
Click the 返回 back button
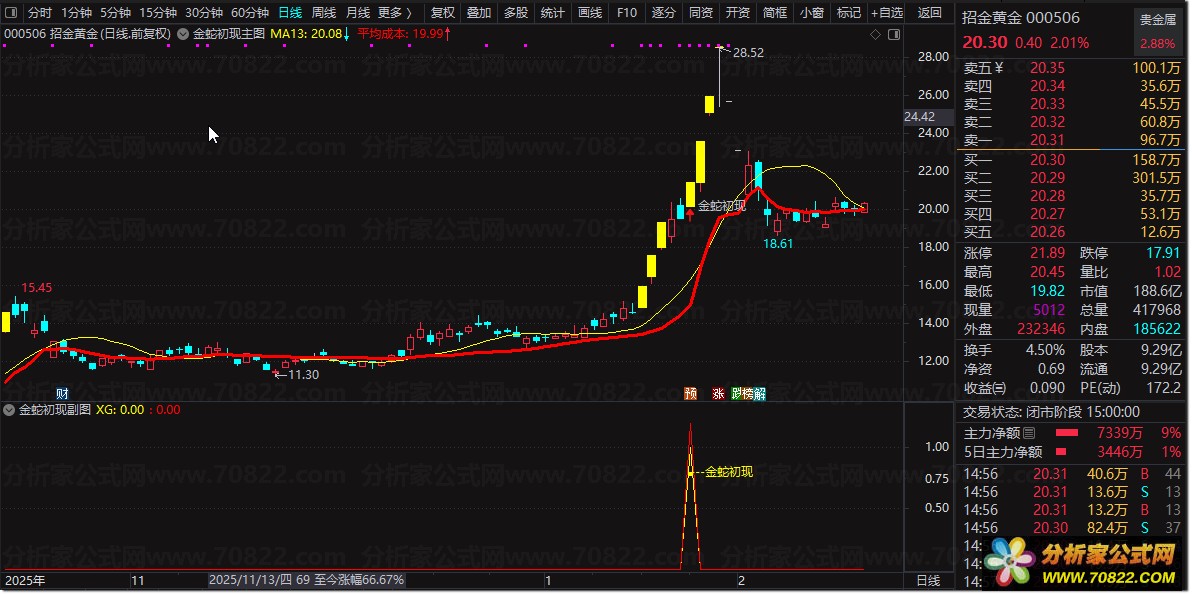[929, 12]
